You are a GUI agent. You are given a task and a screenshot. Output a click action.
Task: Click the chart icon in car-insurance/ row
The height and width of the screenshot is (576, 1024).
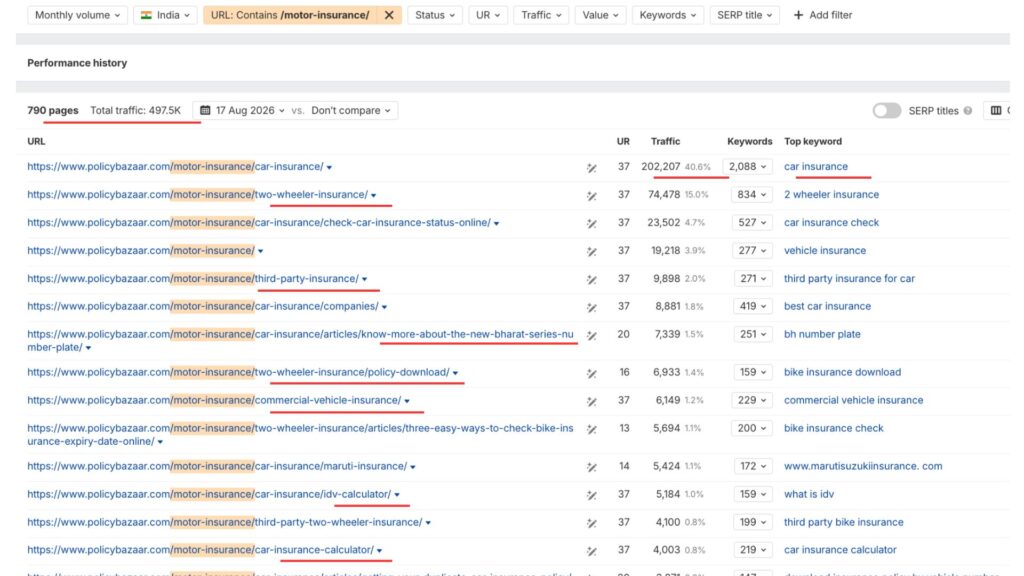click(592, 168)
